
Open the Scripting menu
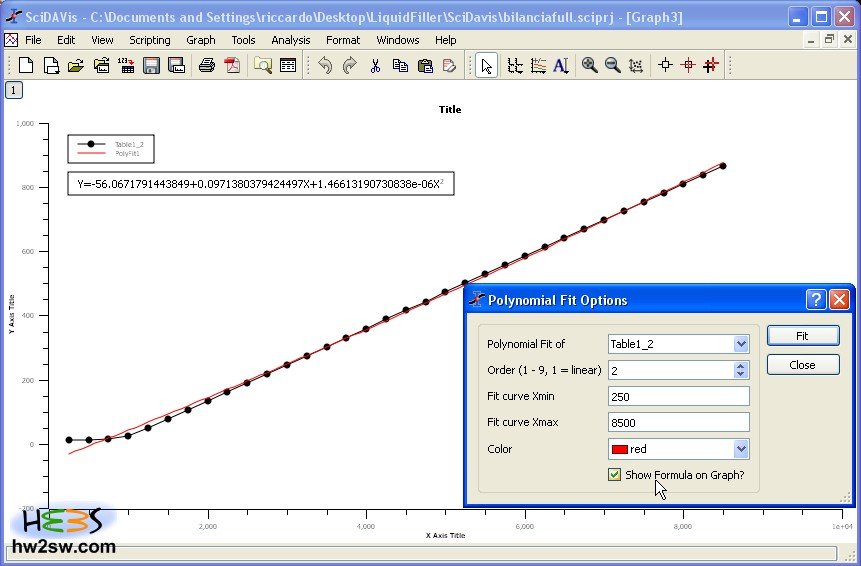coord(150,40)
